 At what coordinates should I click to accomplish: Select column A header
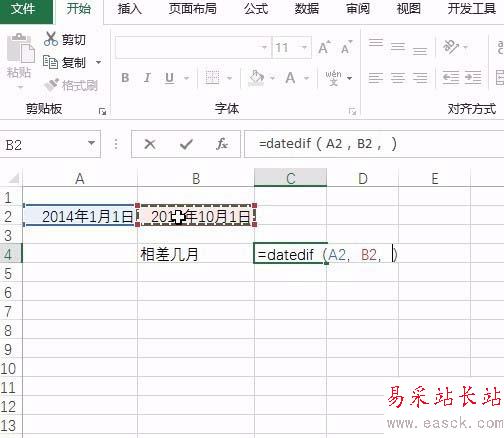point(80,179)
